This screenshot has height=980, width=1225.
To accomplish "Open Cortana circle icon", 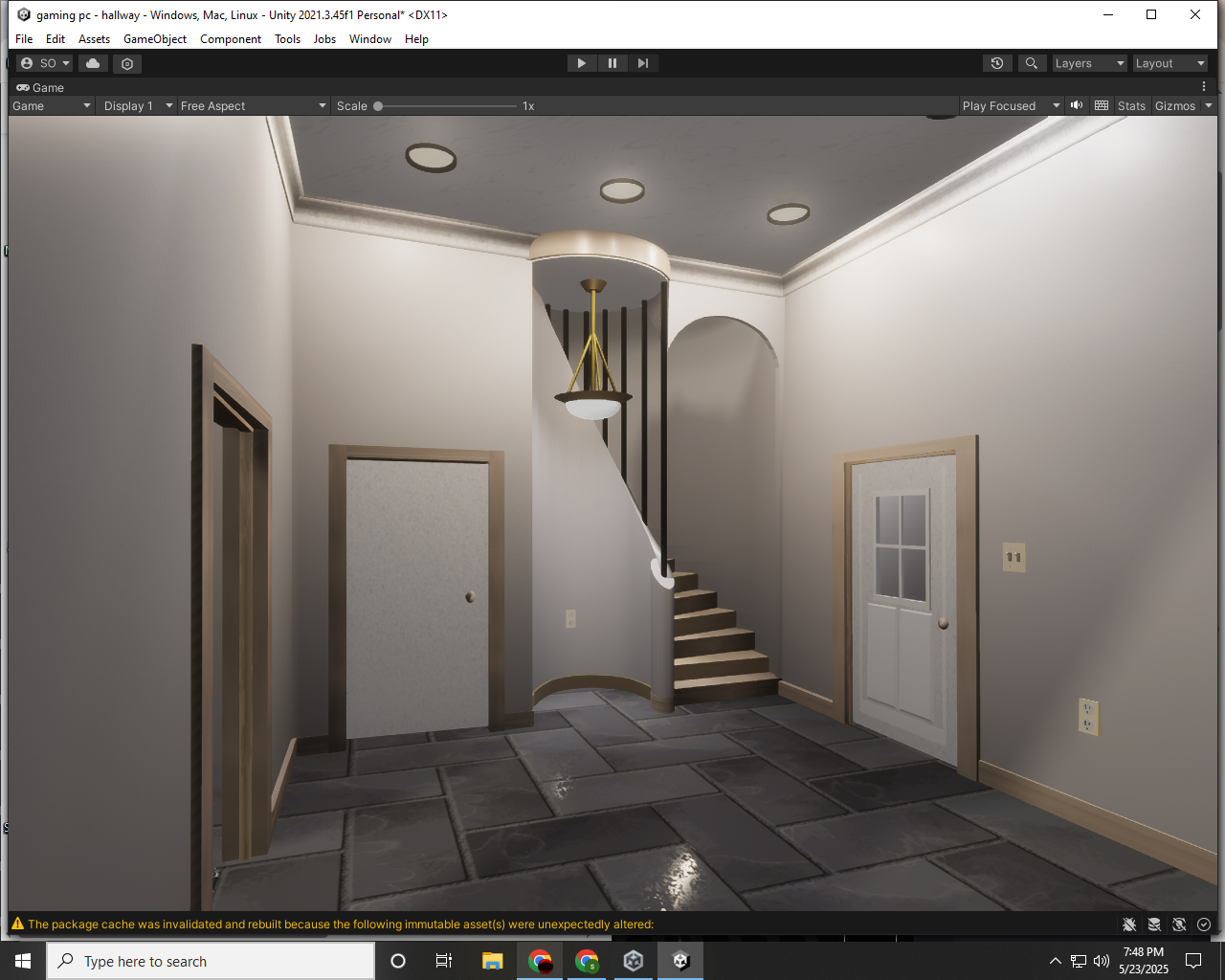I will click(x=398, y=961).
